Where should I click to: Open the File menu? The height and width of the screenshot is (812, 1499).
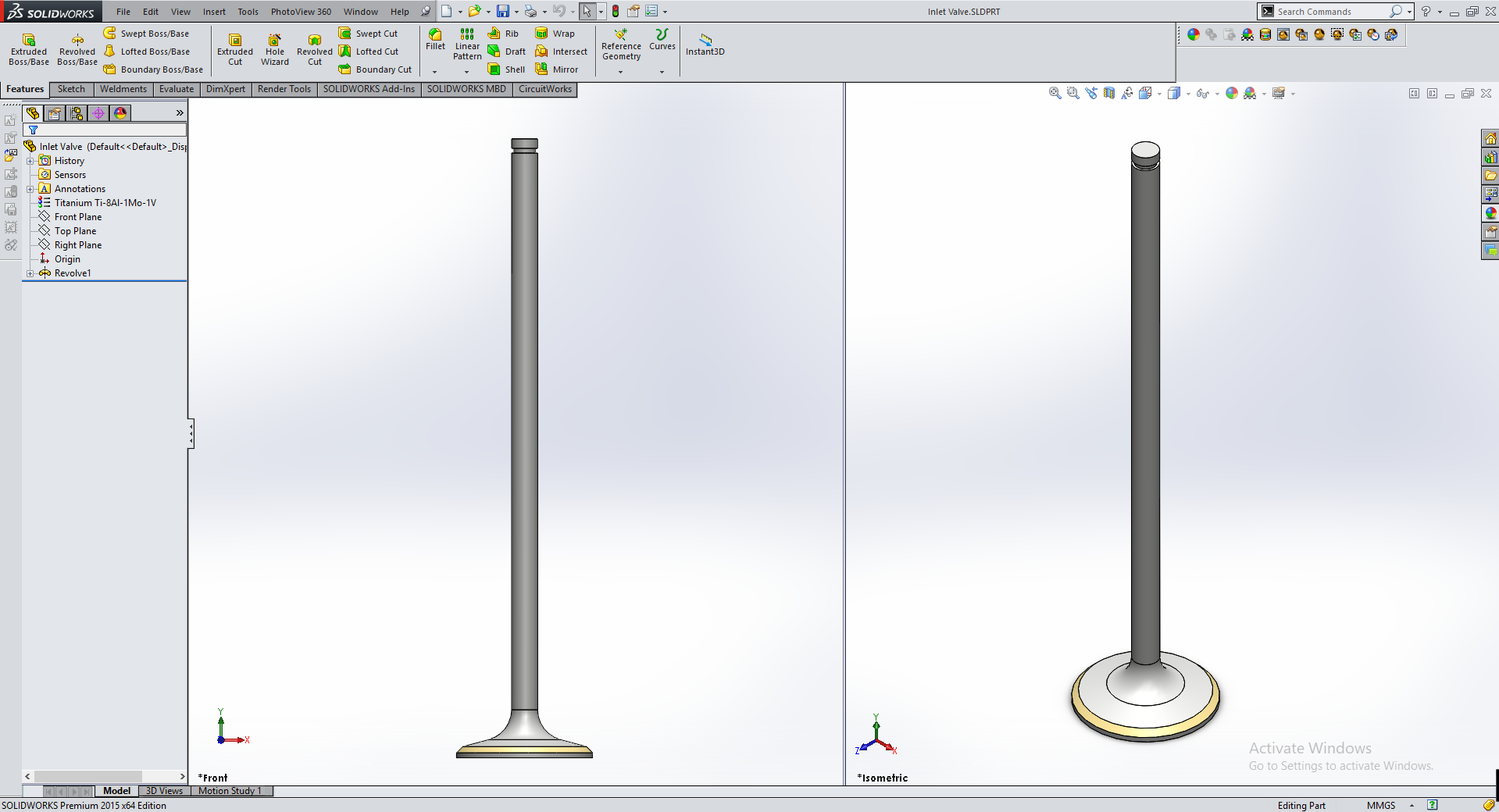pos(123,12)
